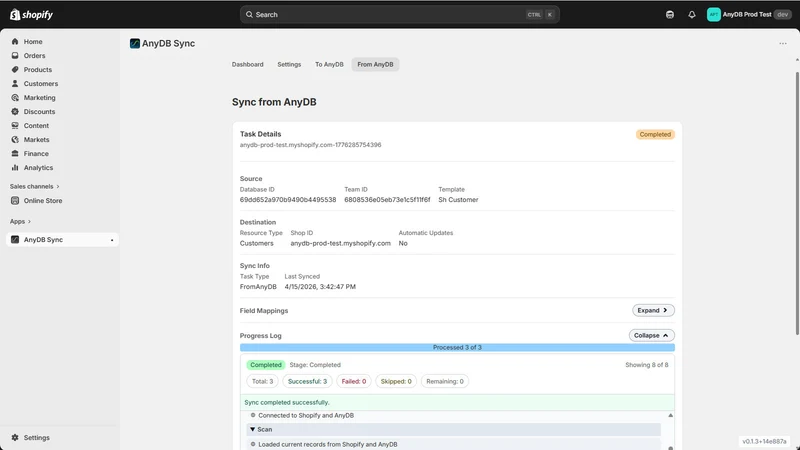800x450 pixels.
Task: Open Online Store icon in sidebar
Action: tap(15, 201)
